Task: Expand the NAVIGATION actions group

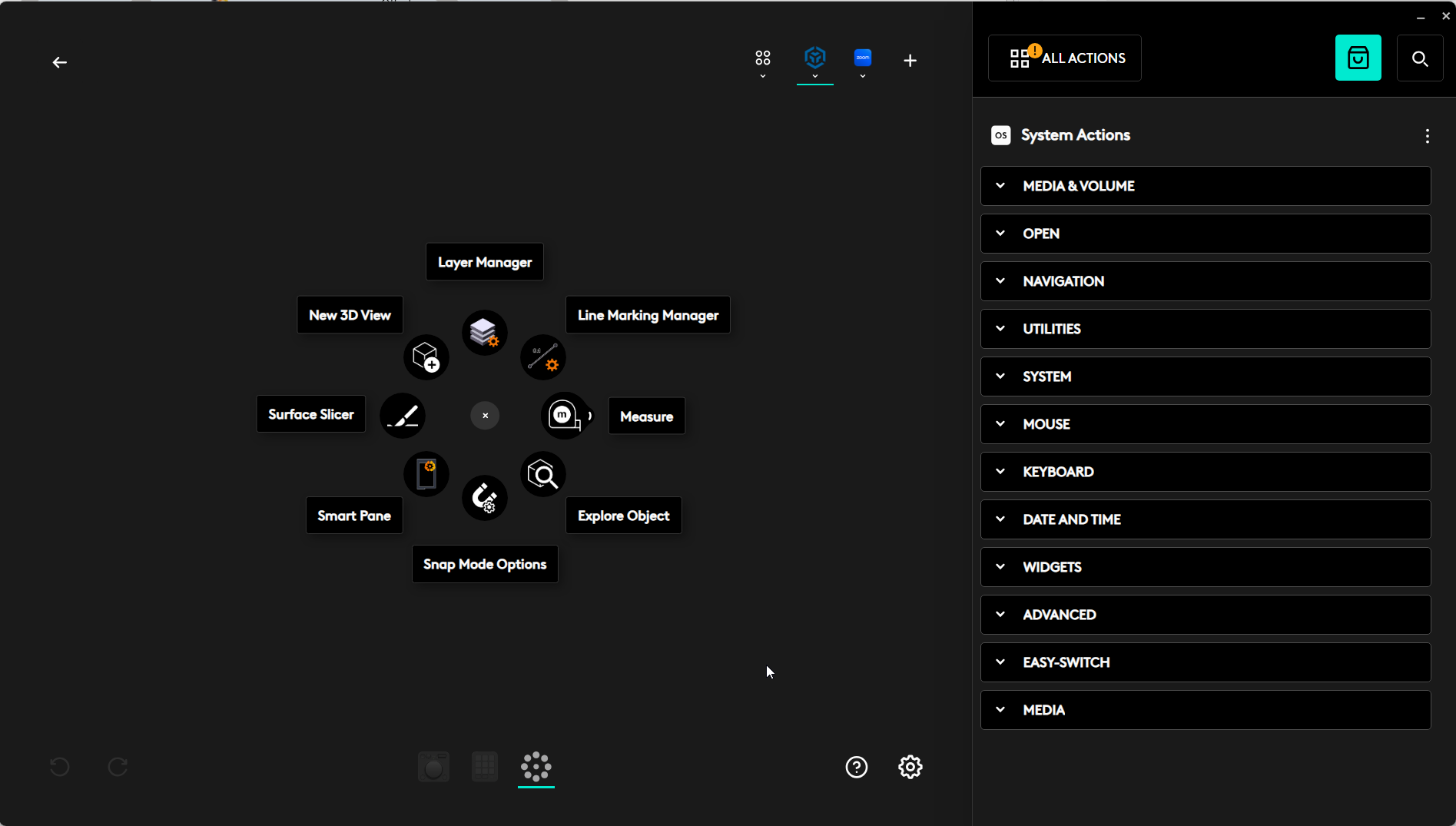Action: (x=1205, y=281)
